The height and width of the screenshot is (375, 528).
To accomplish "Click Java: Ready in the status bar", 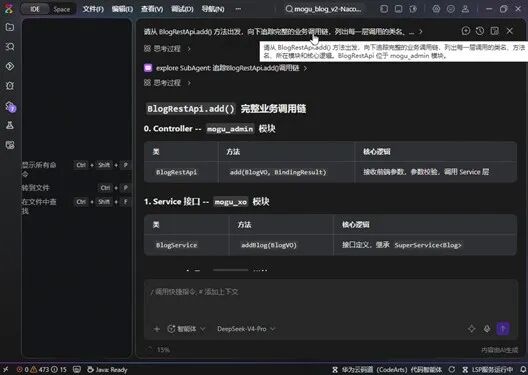I will [107, 370].
